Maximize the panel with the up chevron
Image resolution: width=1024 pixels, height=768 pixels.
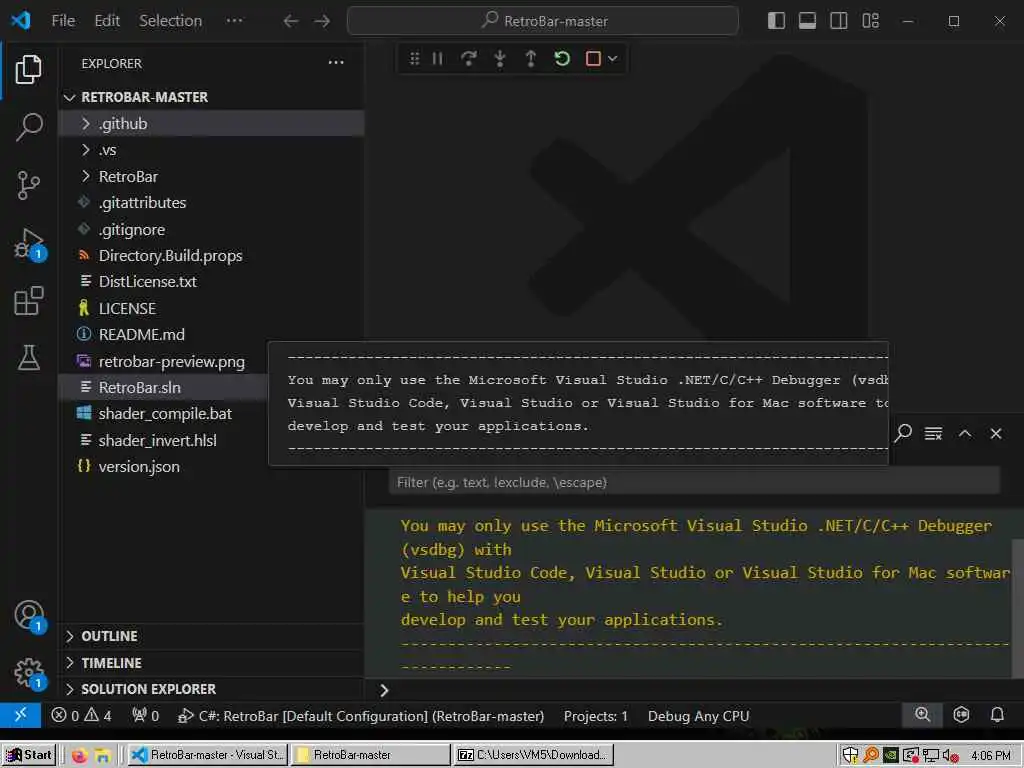tap(965, 433)
